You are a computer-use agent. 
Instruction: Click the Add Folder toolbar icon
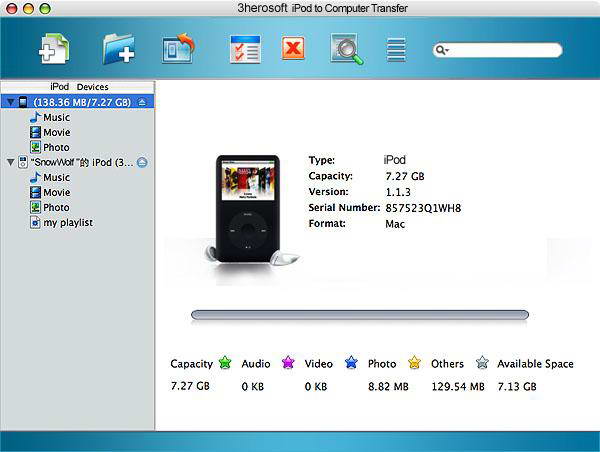pyautogui.click(x=119, y=49)
